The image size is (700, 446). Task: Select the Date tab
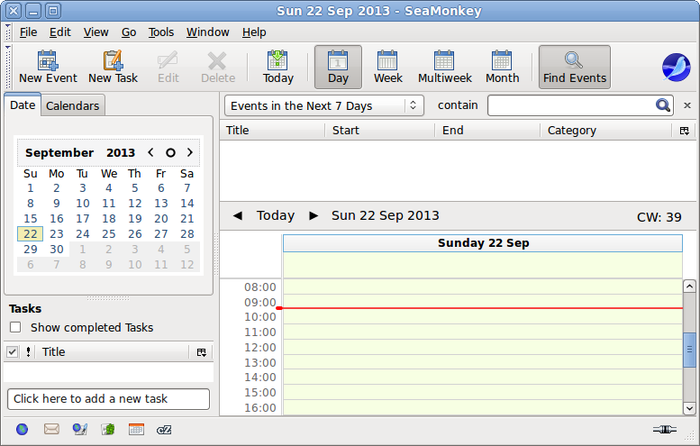tap(23, 105)
